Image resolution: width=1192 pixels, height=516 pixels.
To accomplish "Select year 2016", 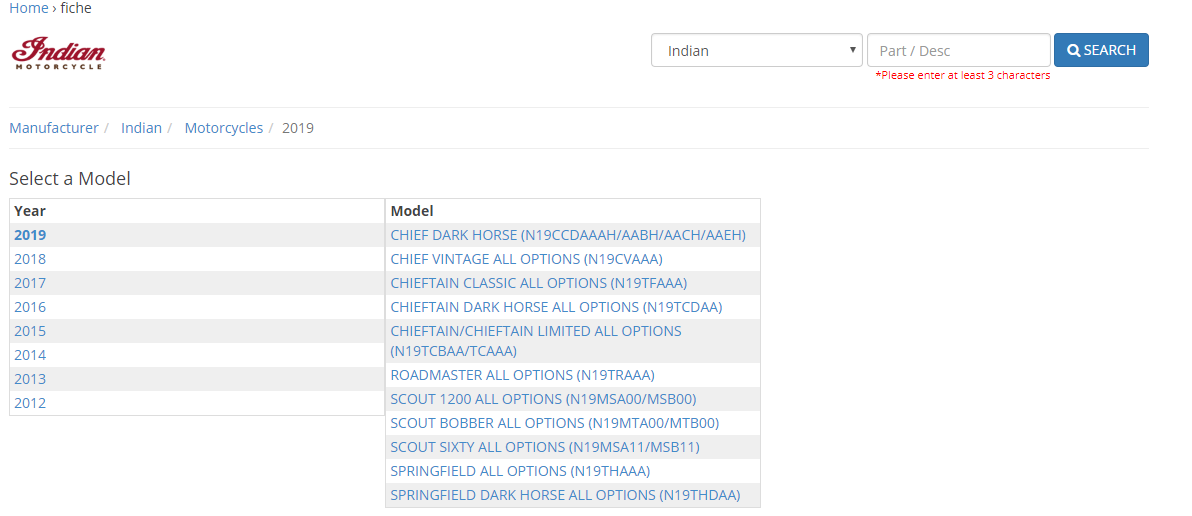I will point(30,307).
